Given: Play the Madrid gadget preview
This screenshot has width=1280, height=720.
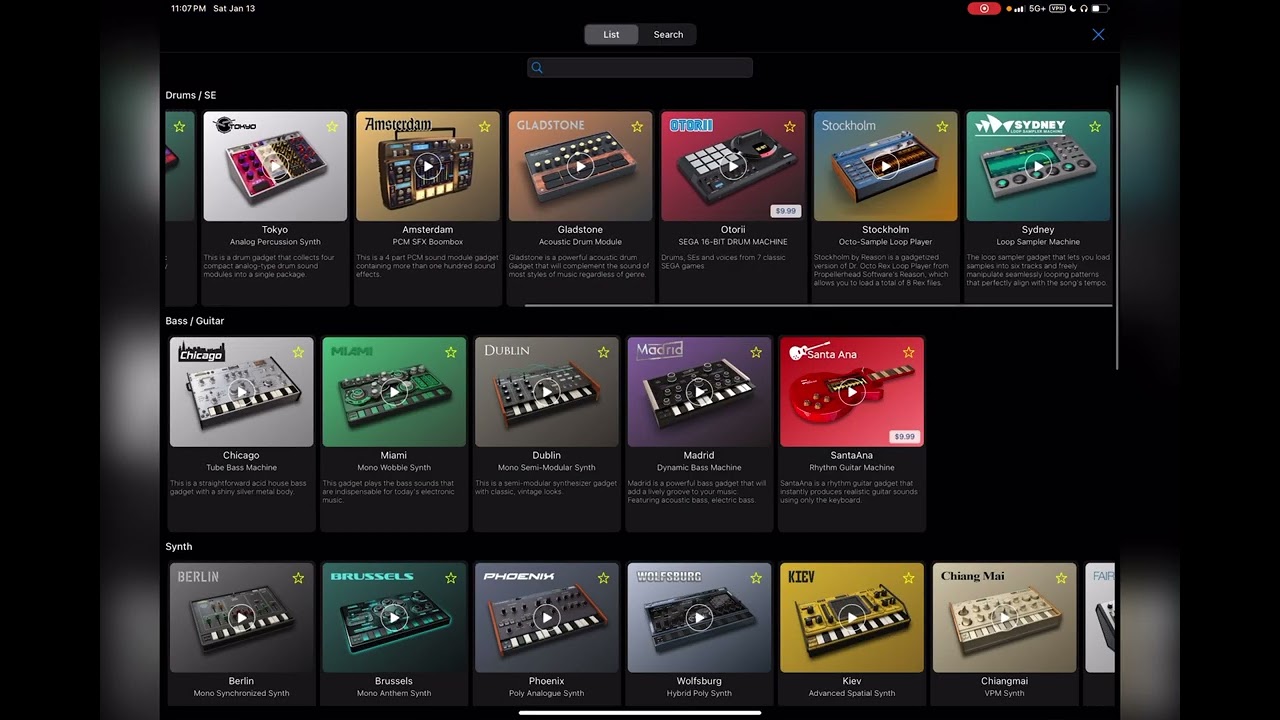Looking at the screenshot, I should click(699, 392).
